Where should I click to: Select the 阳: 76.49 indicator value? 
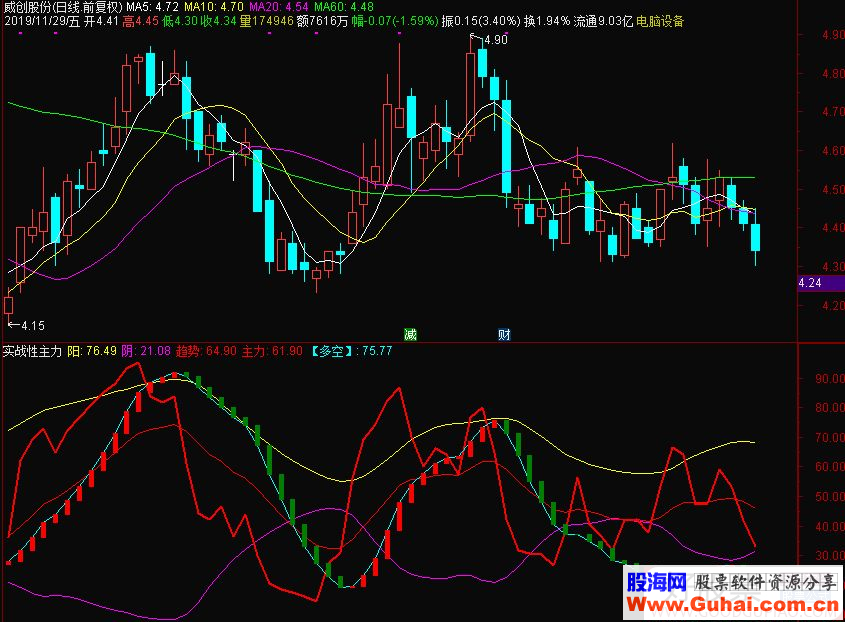pos(92,351)
